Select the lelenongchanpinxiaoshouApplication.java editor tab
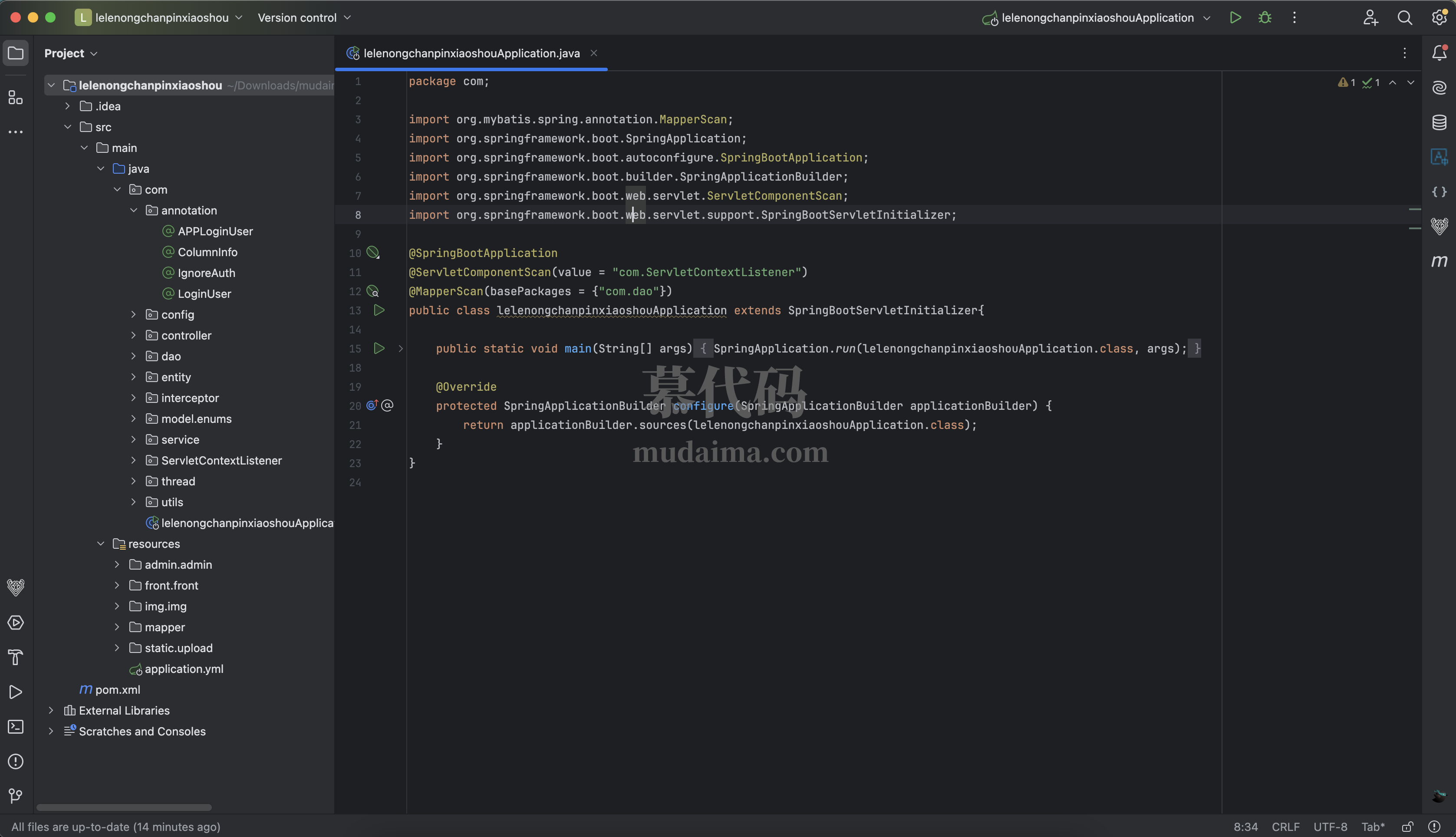 pyautogui.click(x=471, y=53)
